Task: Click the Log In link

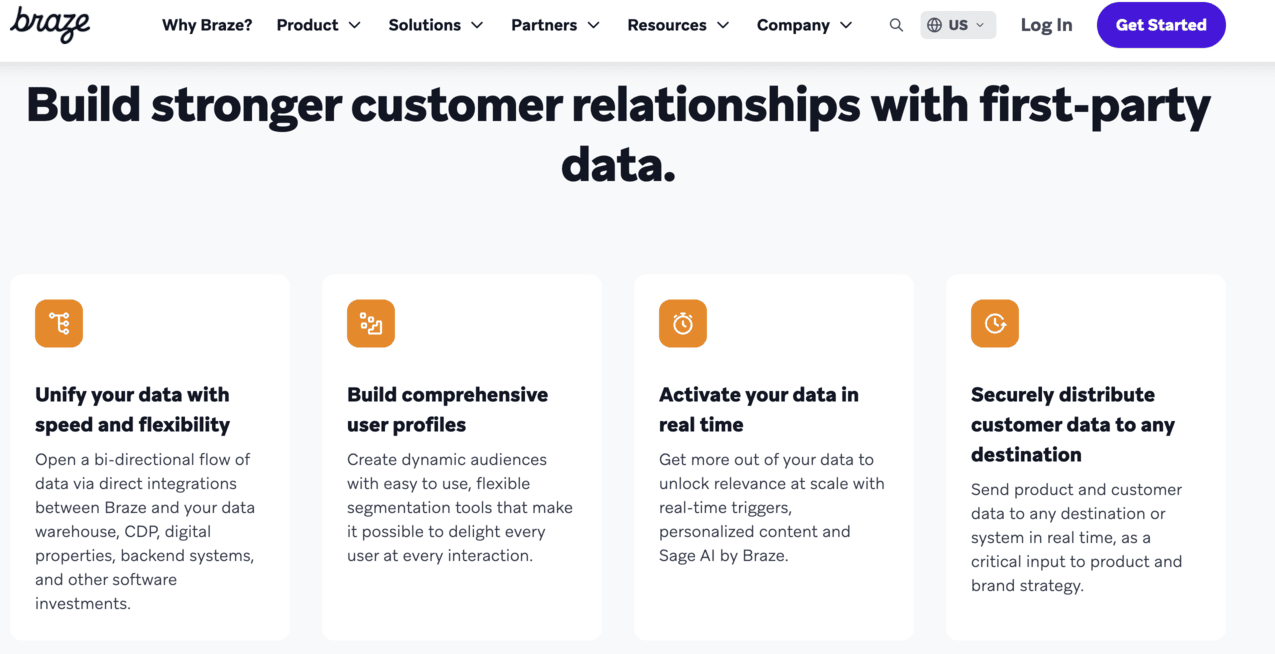Action: 1046,25
